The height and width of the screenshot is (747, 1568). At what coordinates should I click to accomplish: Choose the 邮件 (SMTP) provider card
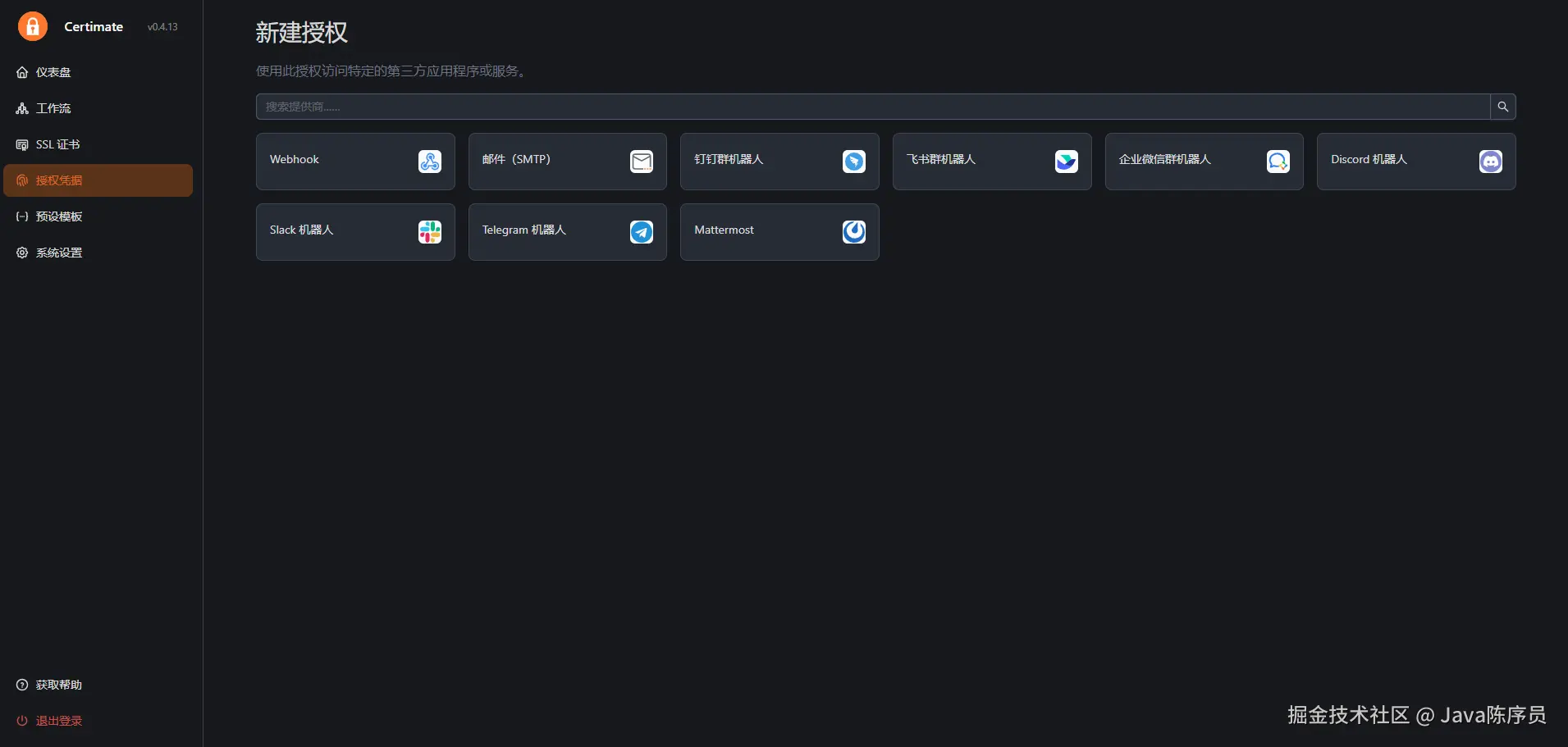coord(568,162)
